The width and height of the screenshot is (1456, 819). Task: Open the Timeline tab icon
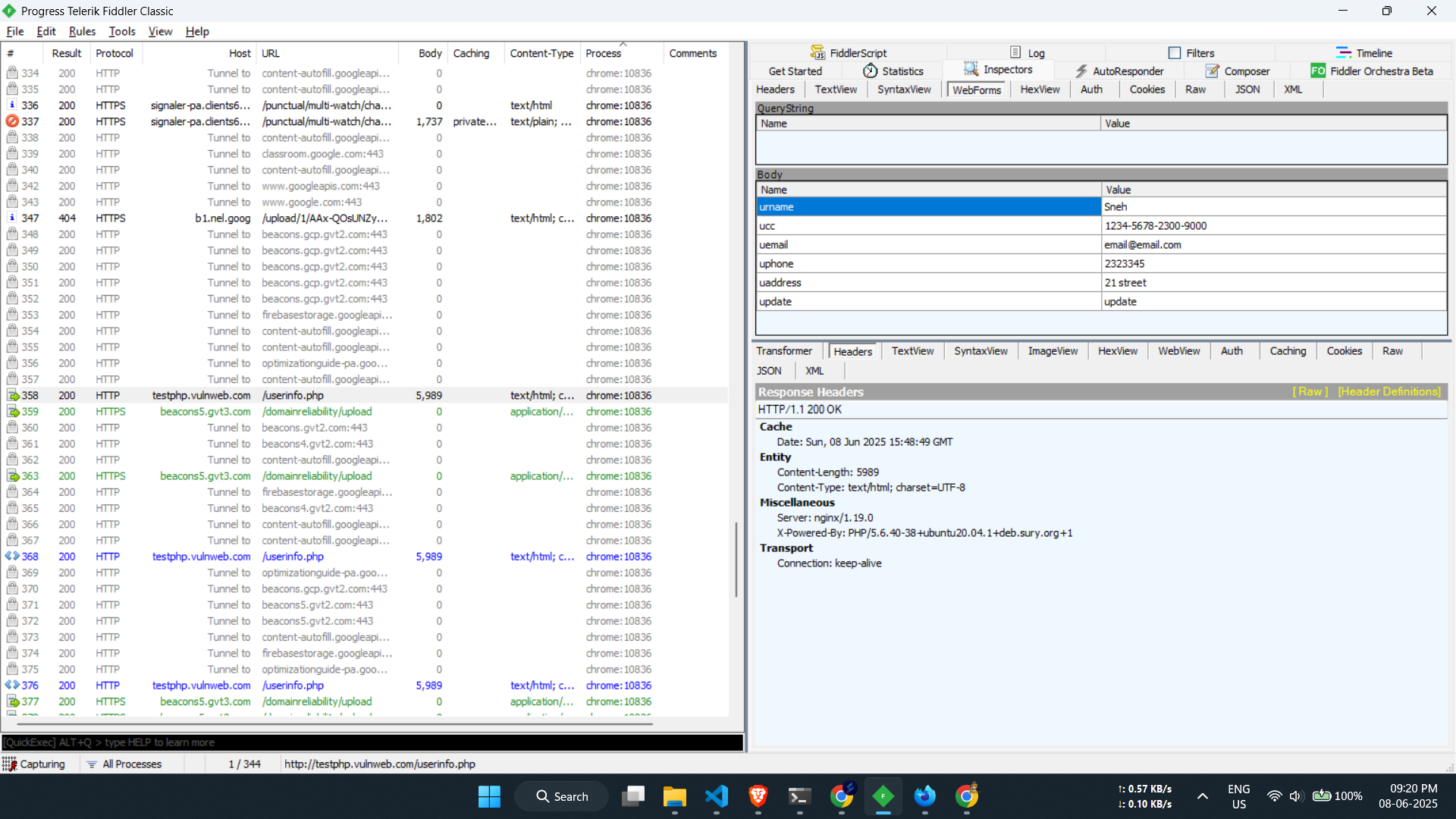[1344, 53]
